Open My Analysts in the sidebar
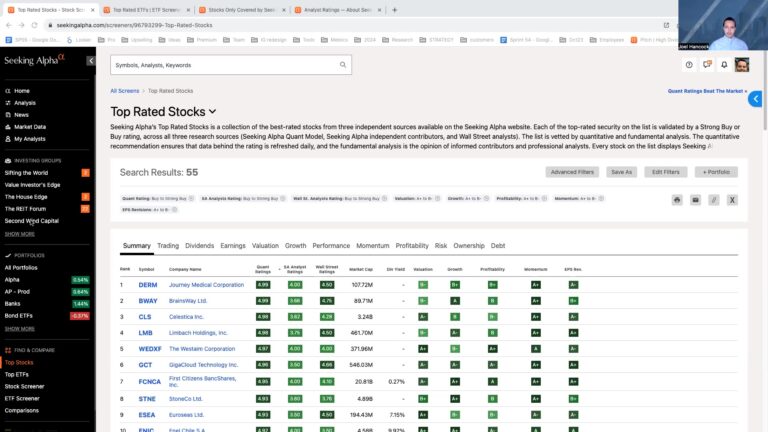The height and width of the screenshot is (432, 768). coord(29,139)
